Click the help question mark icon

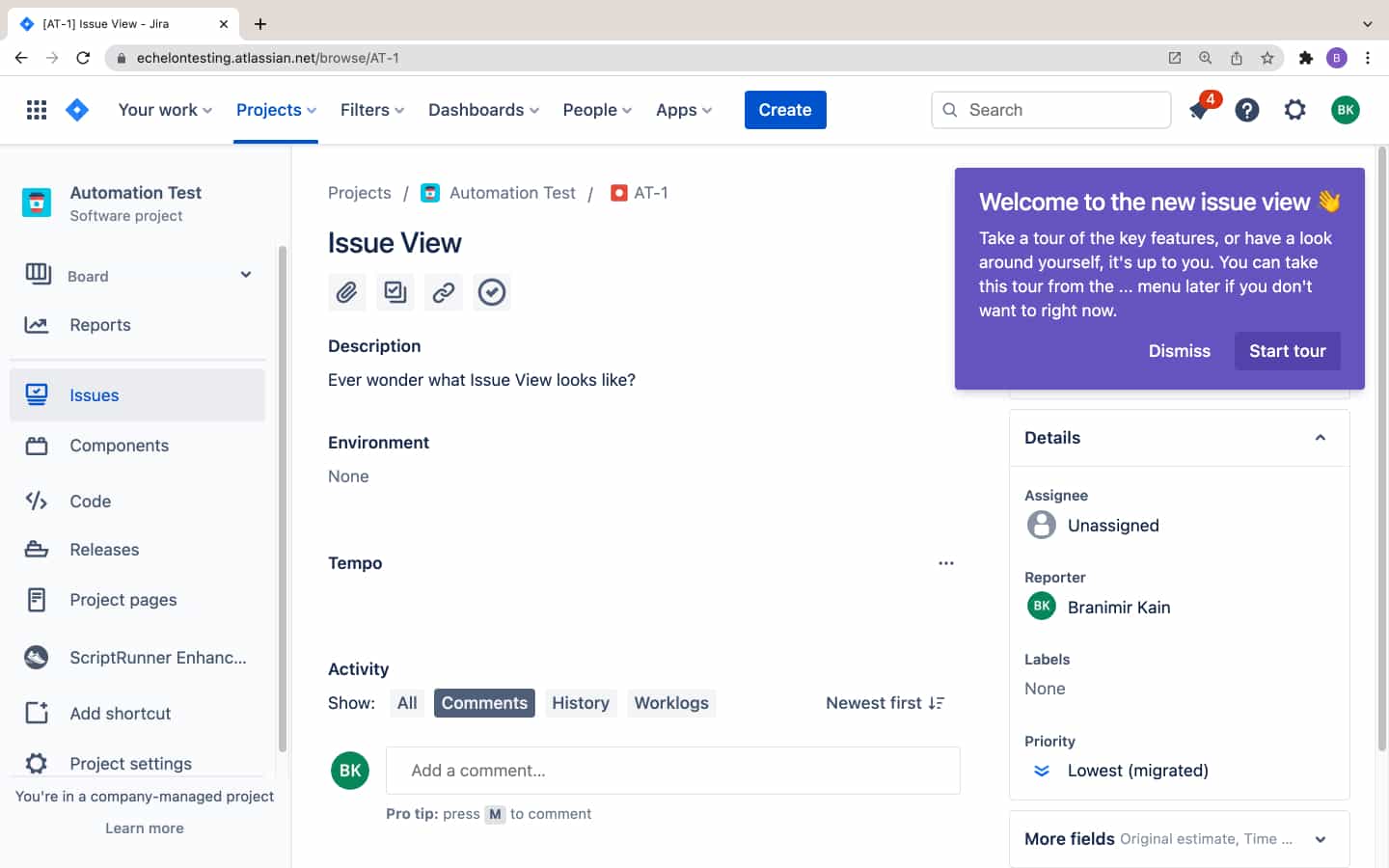pyautogui.click(x=1247, y=110)
